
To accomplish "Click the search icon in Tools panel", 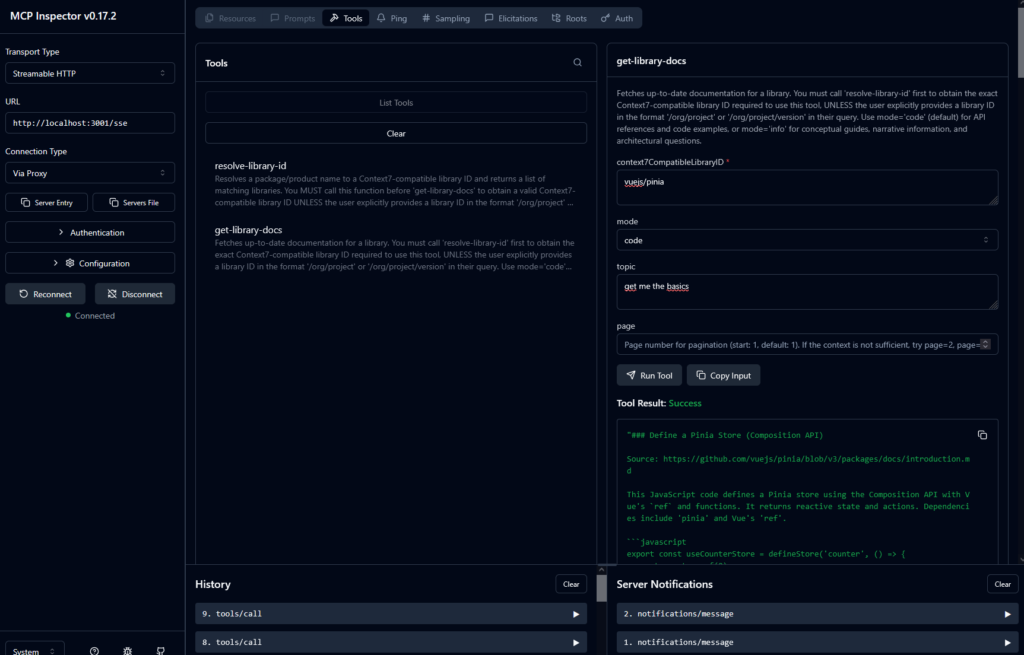I will (x=577, y=63).
